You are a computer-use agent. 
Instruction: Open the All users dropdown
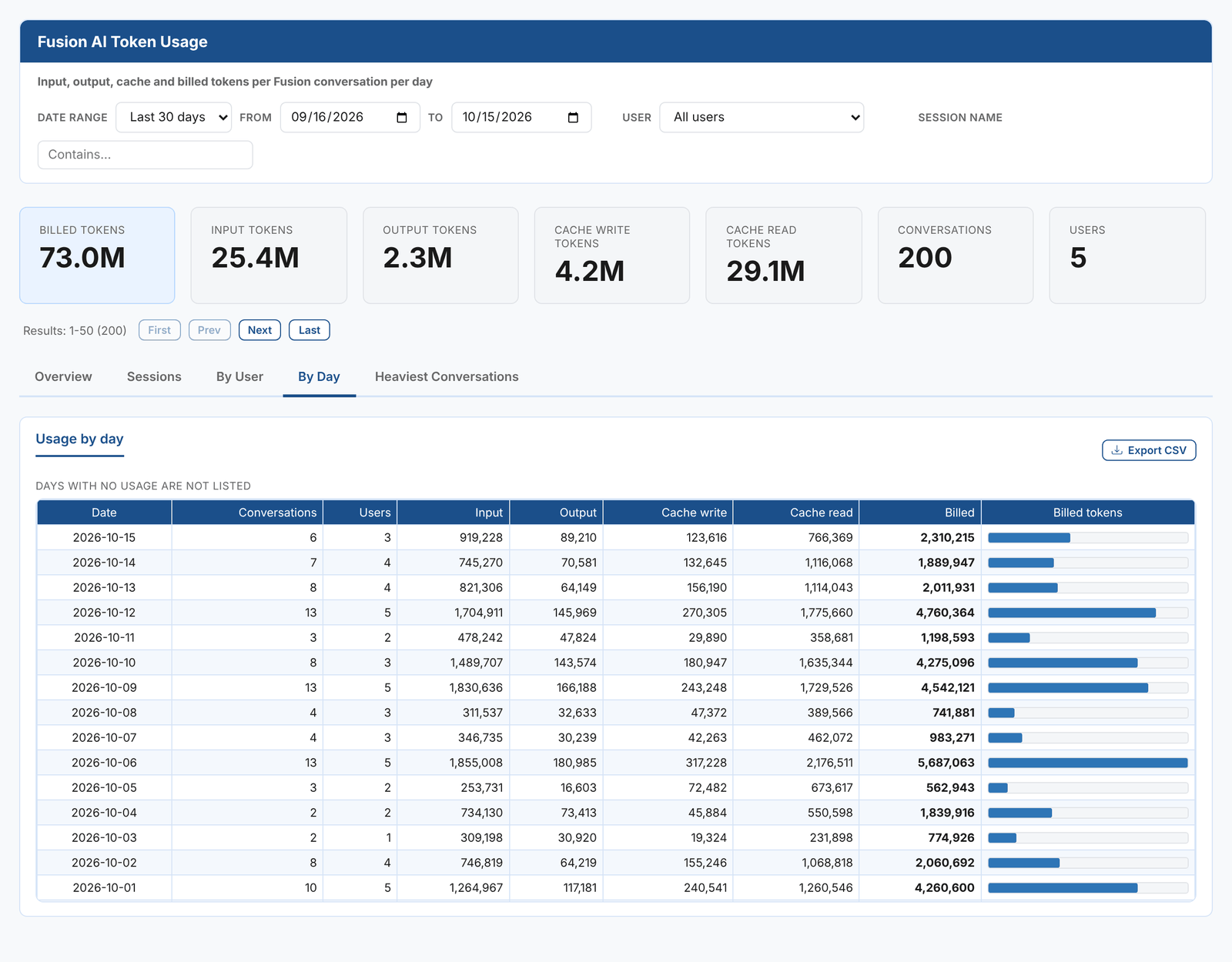(x=762, y=118)
